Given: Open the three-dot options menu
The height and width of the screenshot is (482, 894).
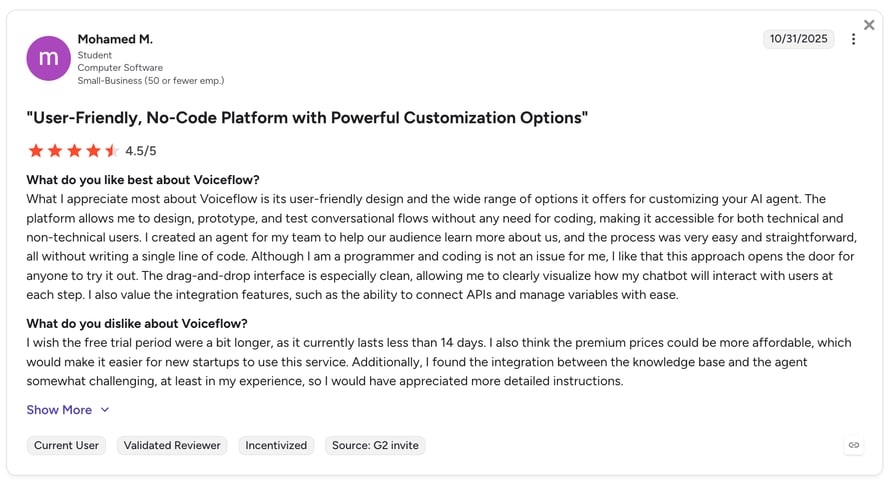Looking at the screenshot, I should [854, 39].
